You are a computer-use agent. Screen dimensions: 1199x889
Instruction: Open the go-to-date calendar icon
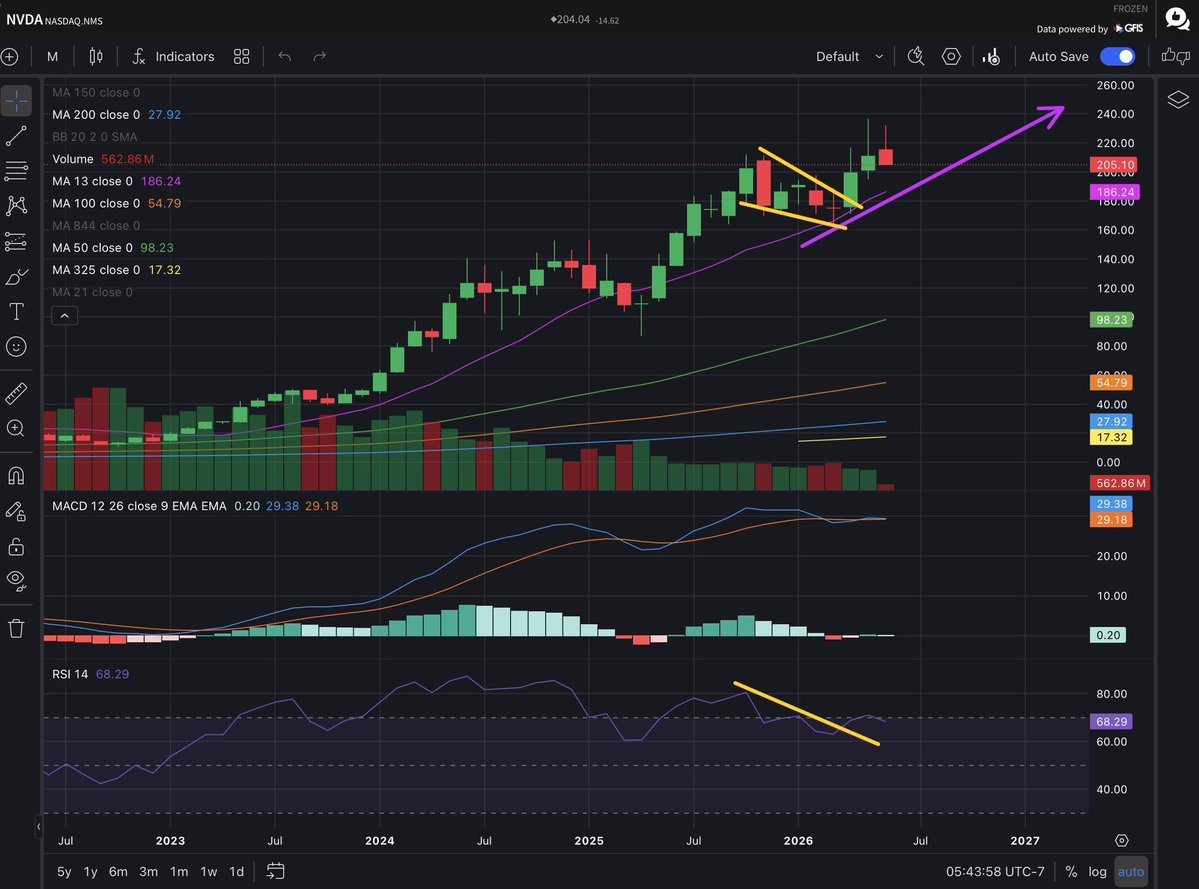[275, 871]
